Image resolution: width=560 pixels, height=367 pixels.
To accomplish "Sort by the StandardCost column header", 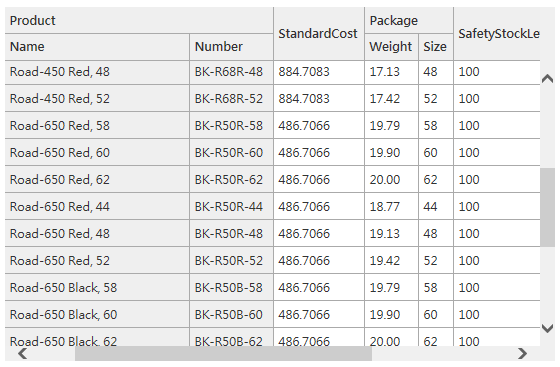I will tap(319, 34).
